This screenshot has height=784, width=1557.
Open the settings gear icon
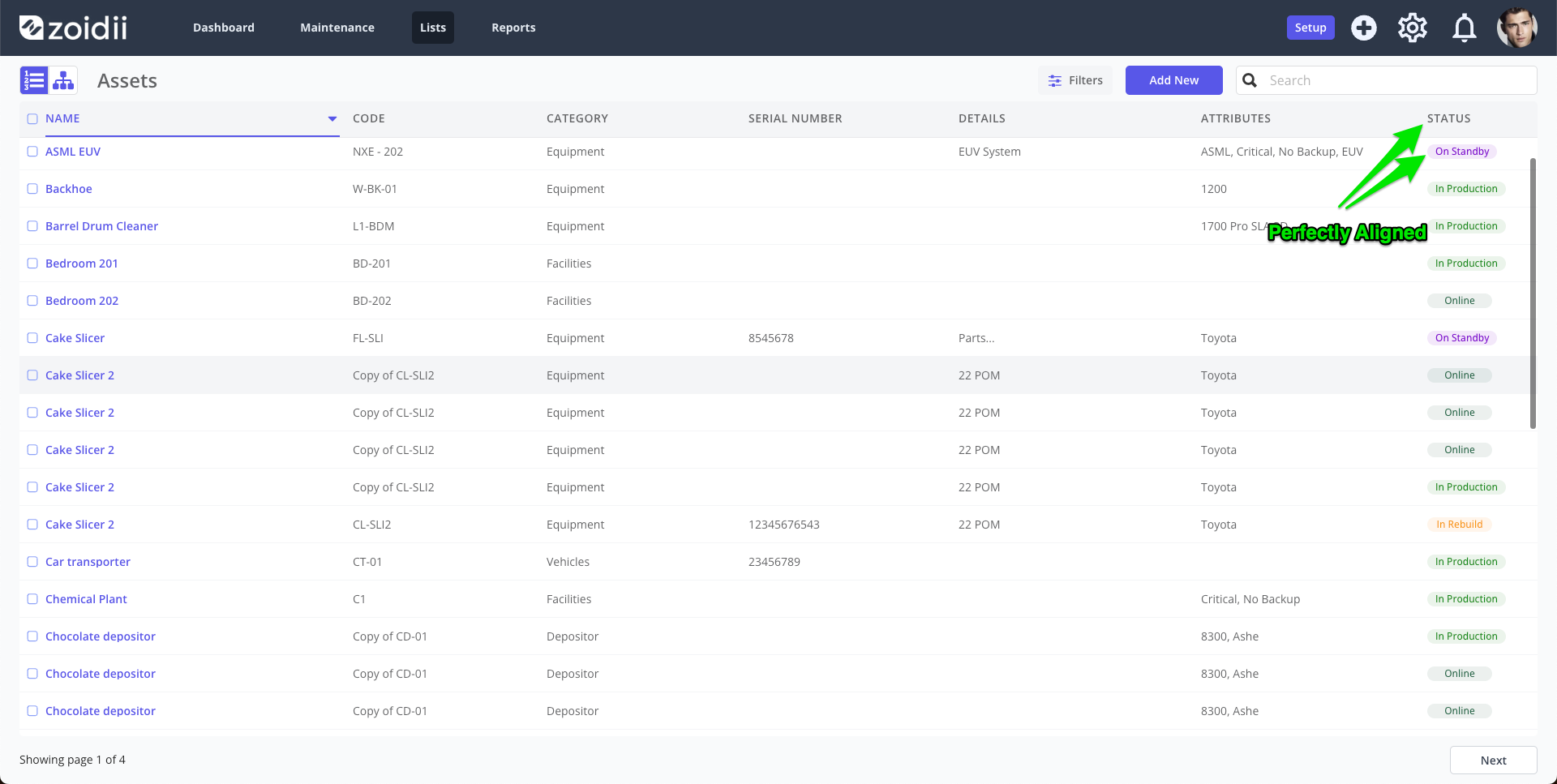tap(1413, 28)
